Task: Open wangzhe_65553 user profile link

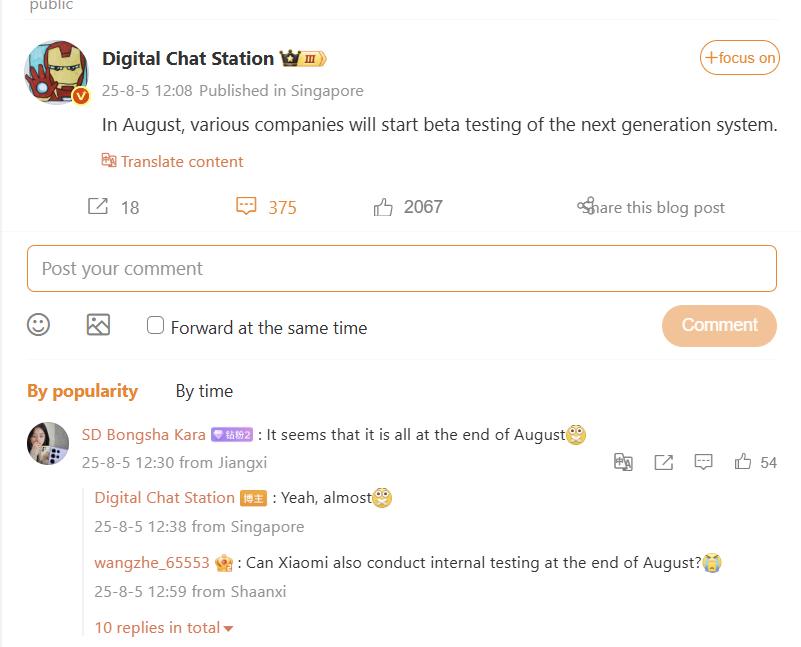Action: coord(152,563)
